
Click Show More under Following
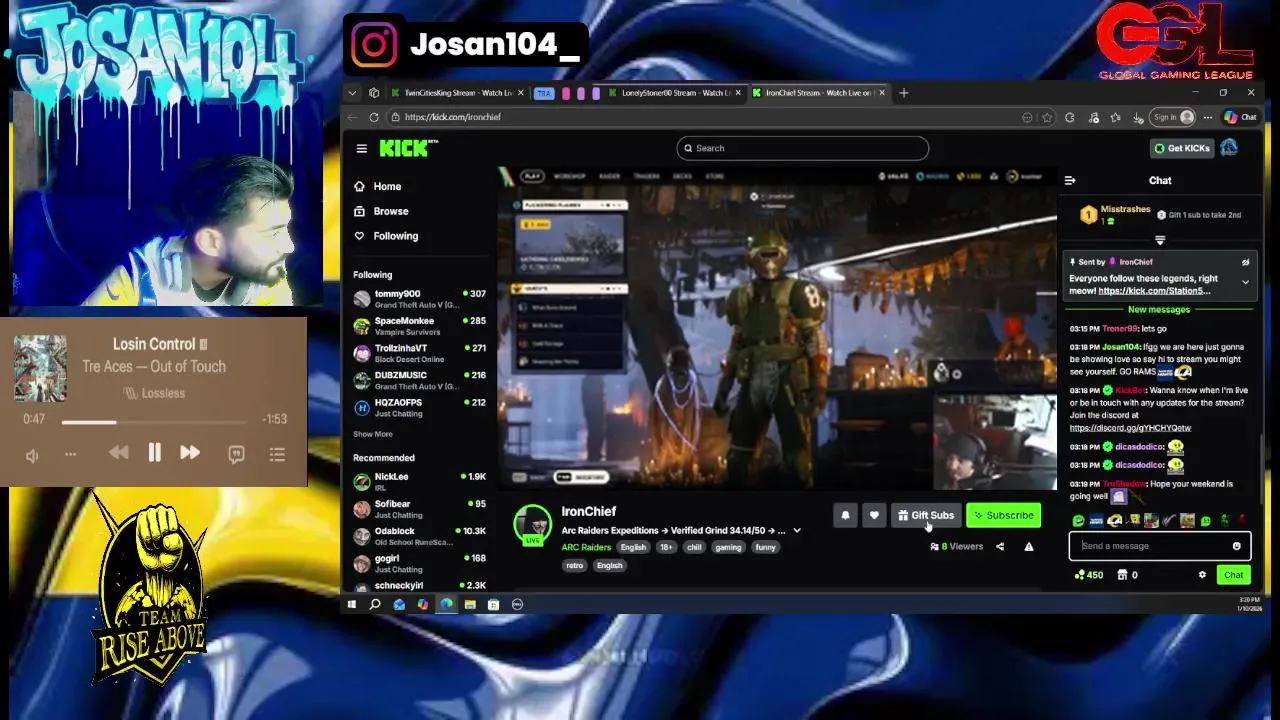pyautogui.click(x=372, y=434)
